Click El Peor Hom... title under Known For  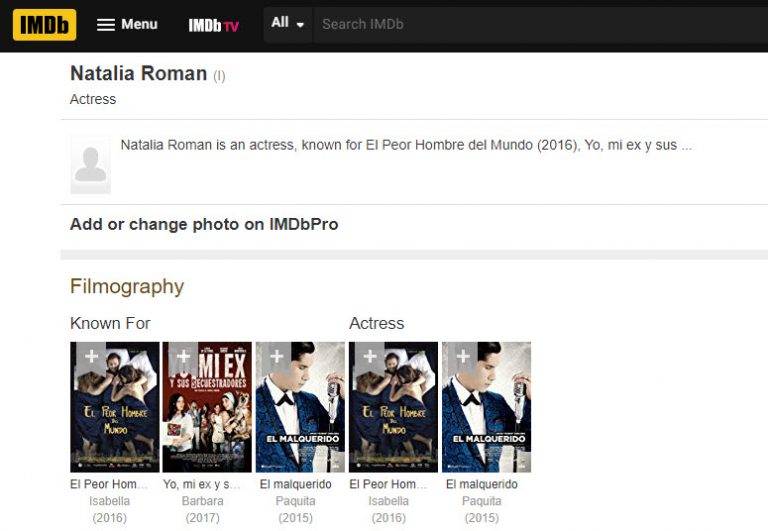click(109, 484)
